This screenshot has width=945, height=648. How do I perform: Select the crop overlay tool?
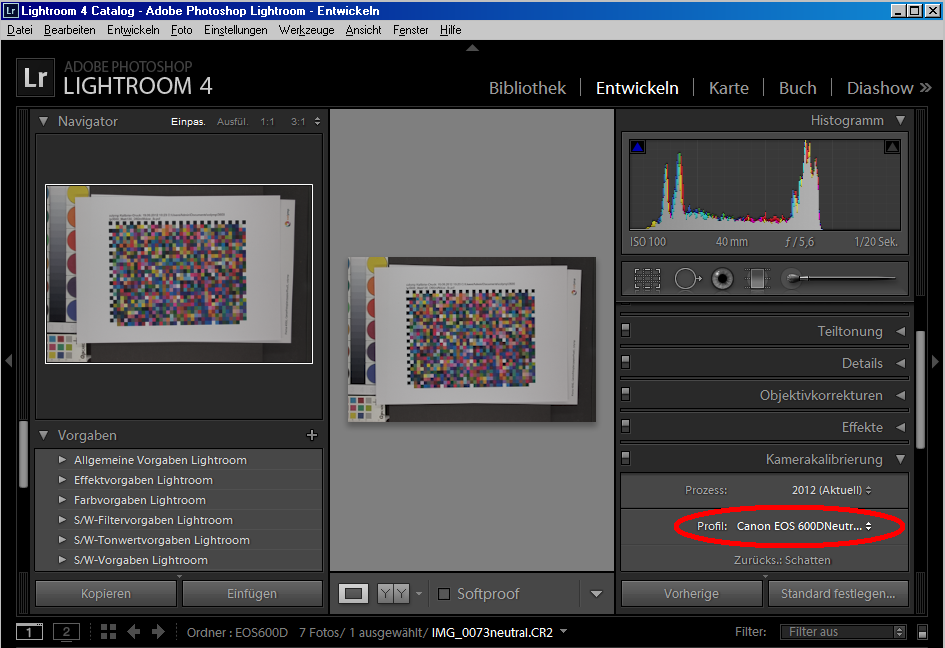tap(648, 279)
